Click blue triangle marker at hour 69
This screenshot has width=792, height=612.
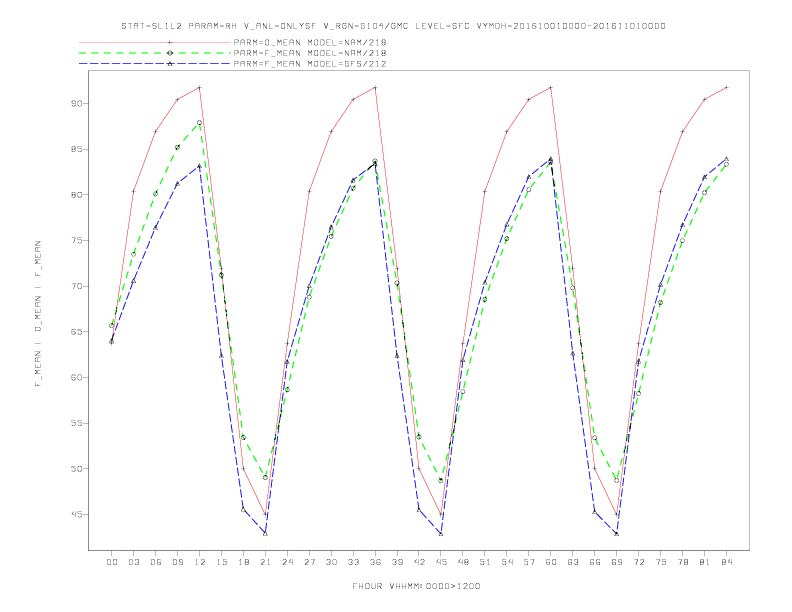[617, 533]
